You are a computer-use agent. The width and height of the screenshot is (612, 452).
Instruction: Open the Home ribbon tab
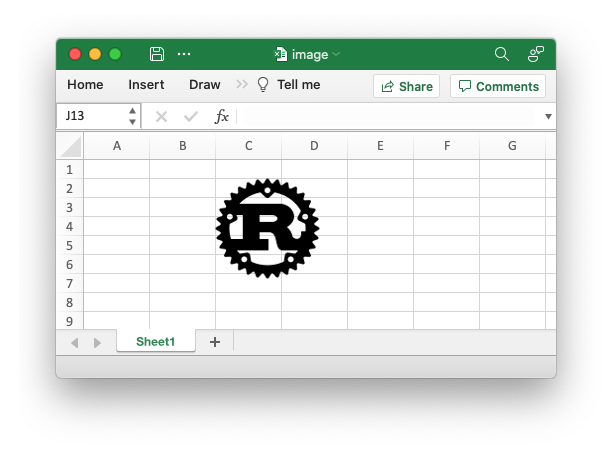pyautogui.click(x=85, y=85)
